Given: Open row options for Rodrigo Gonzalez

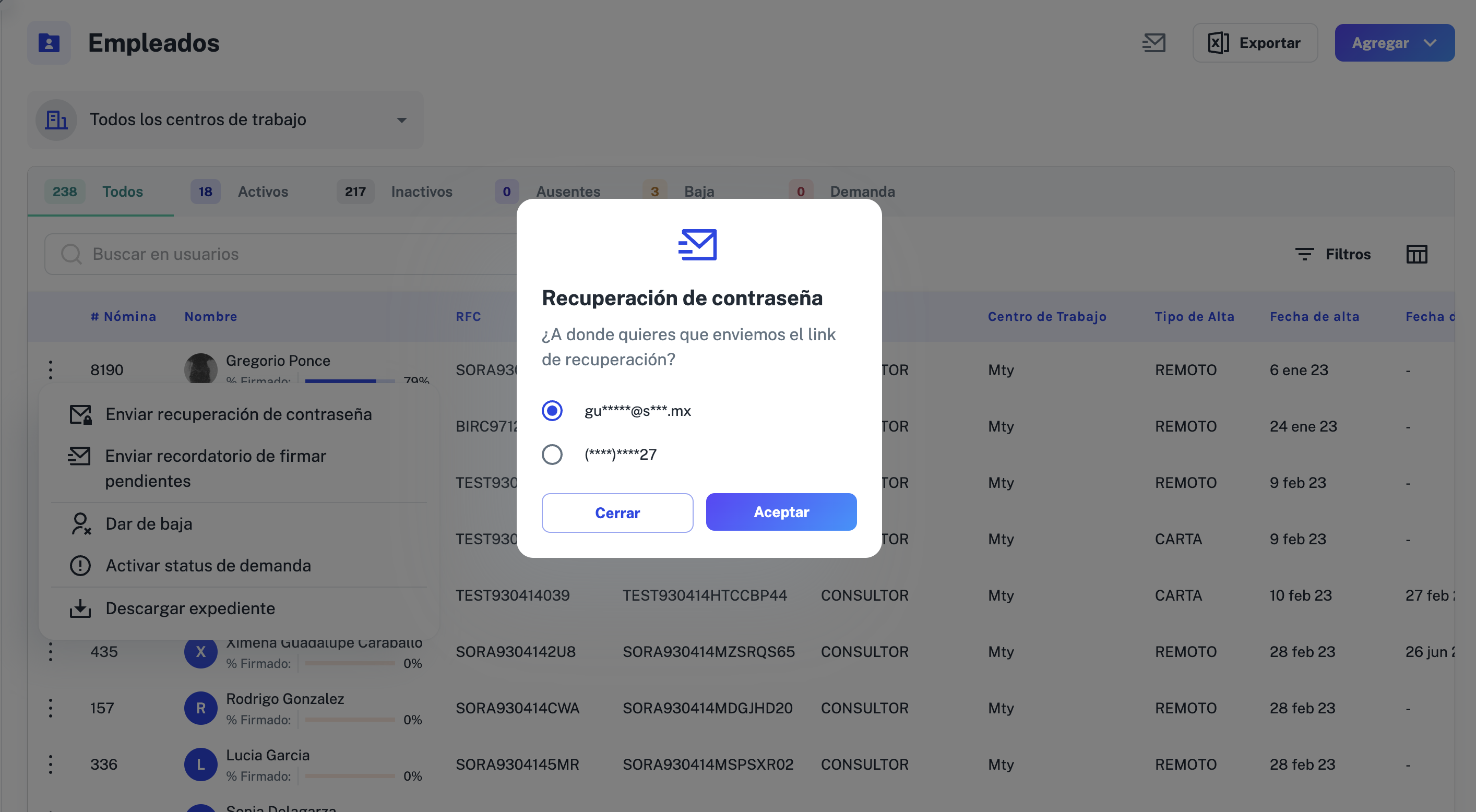Looking at the screenshot, I should point(51,708).
